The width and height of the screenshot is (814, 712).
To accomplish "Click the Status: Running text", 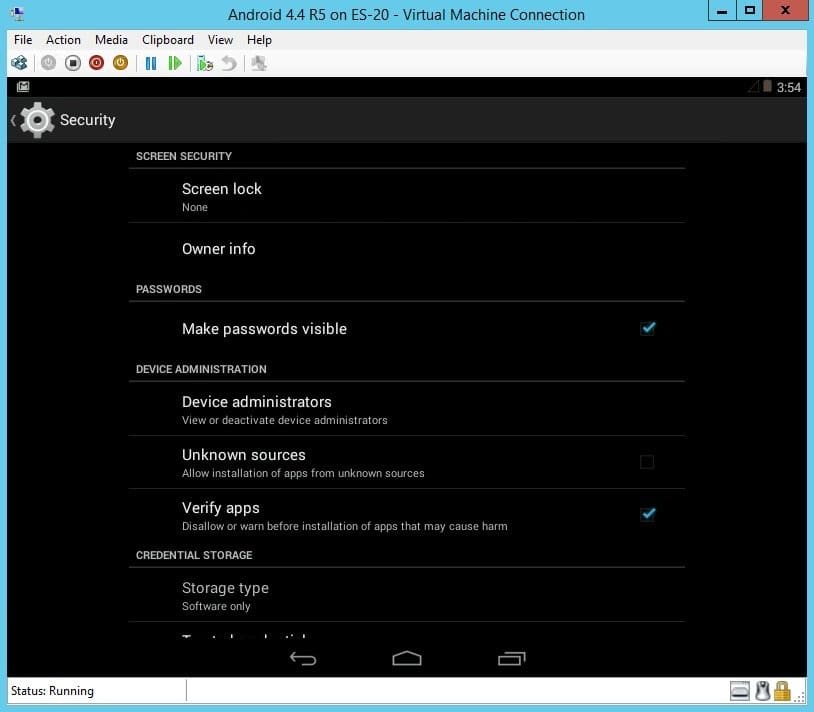I will pyautogui.click(x=52, y=691).
